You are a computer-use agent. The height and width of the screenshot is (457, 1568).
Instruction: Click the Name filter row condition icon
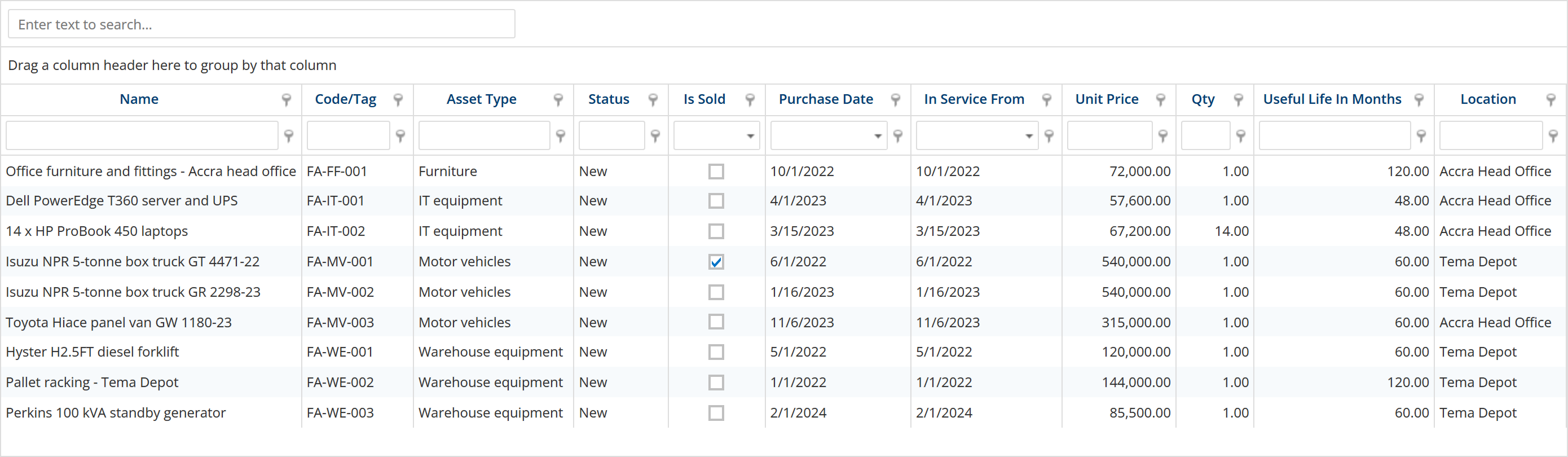(x=289, y=136)
